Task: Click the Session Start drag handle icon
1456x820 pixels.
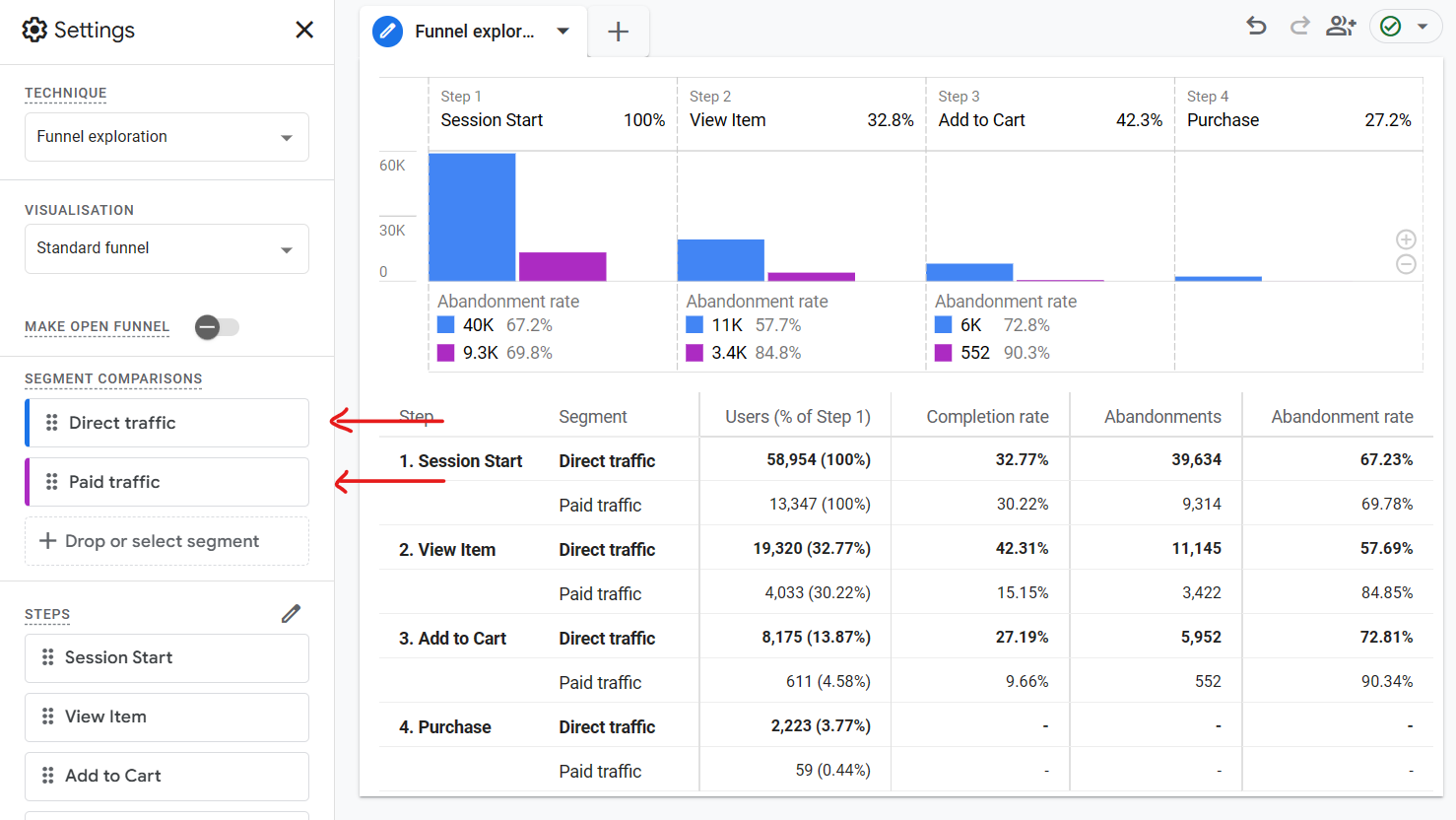Action: coord(47,657)
